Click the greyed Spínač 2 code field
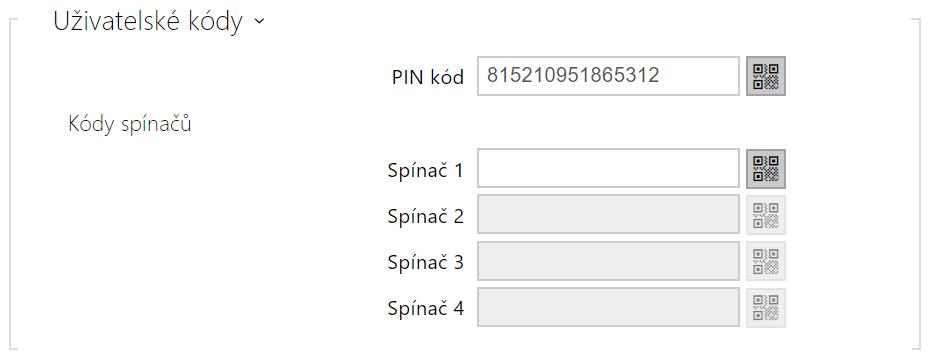The image size is (928, 363). 608,215
